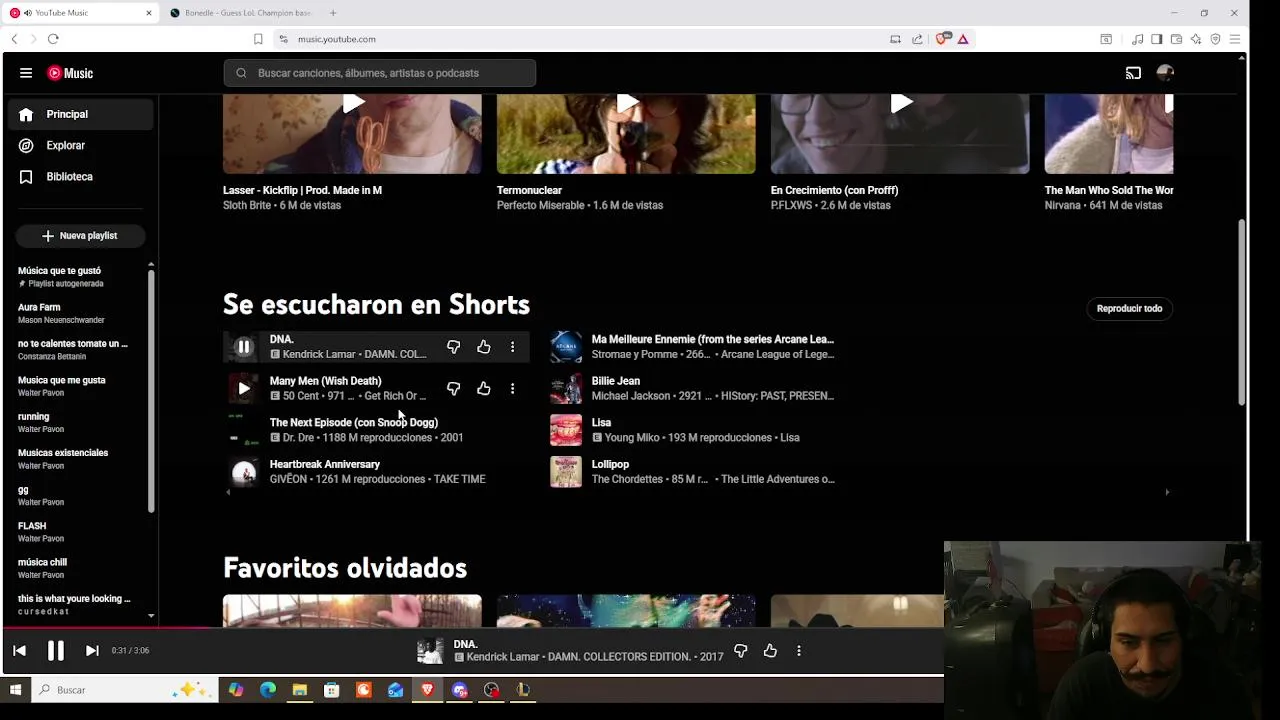Focus the search songs input field
This screenshot has height=720, width=1280.
click(x=380, y=73)
